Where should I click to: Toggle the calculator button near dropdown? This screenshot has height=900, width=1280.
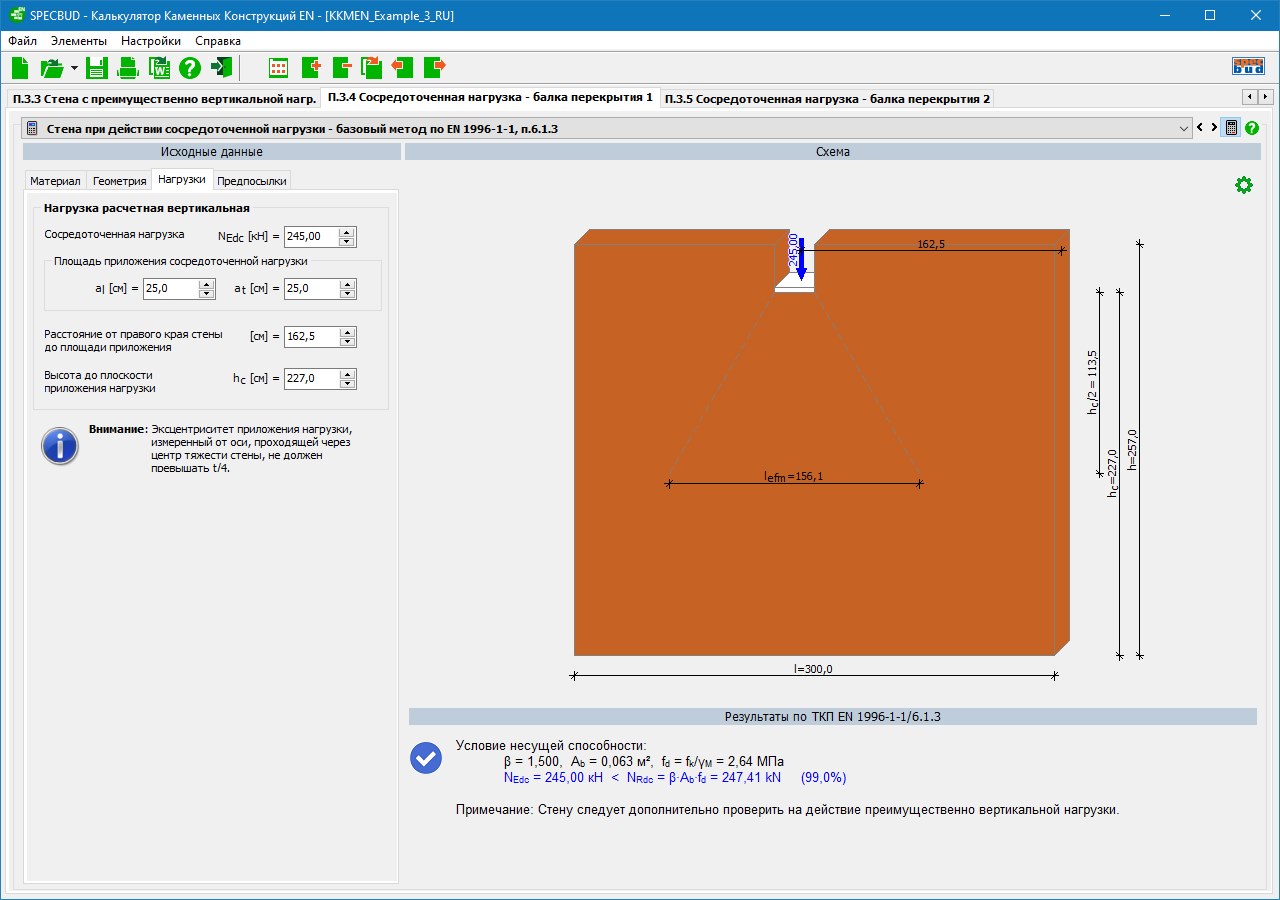pos(1231,128)
